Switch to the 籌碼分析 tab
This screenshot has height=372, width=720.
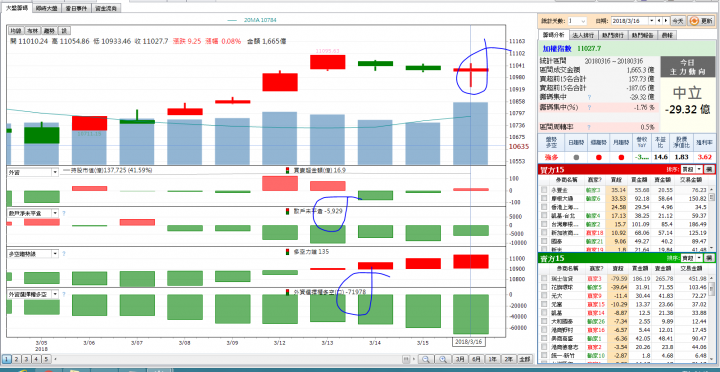553,34
